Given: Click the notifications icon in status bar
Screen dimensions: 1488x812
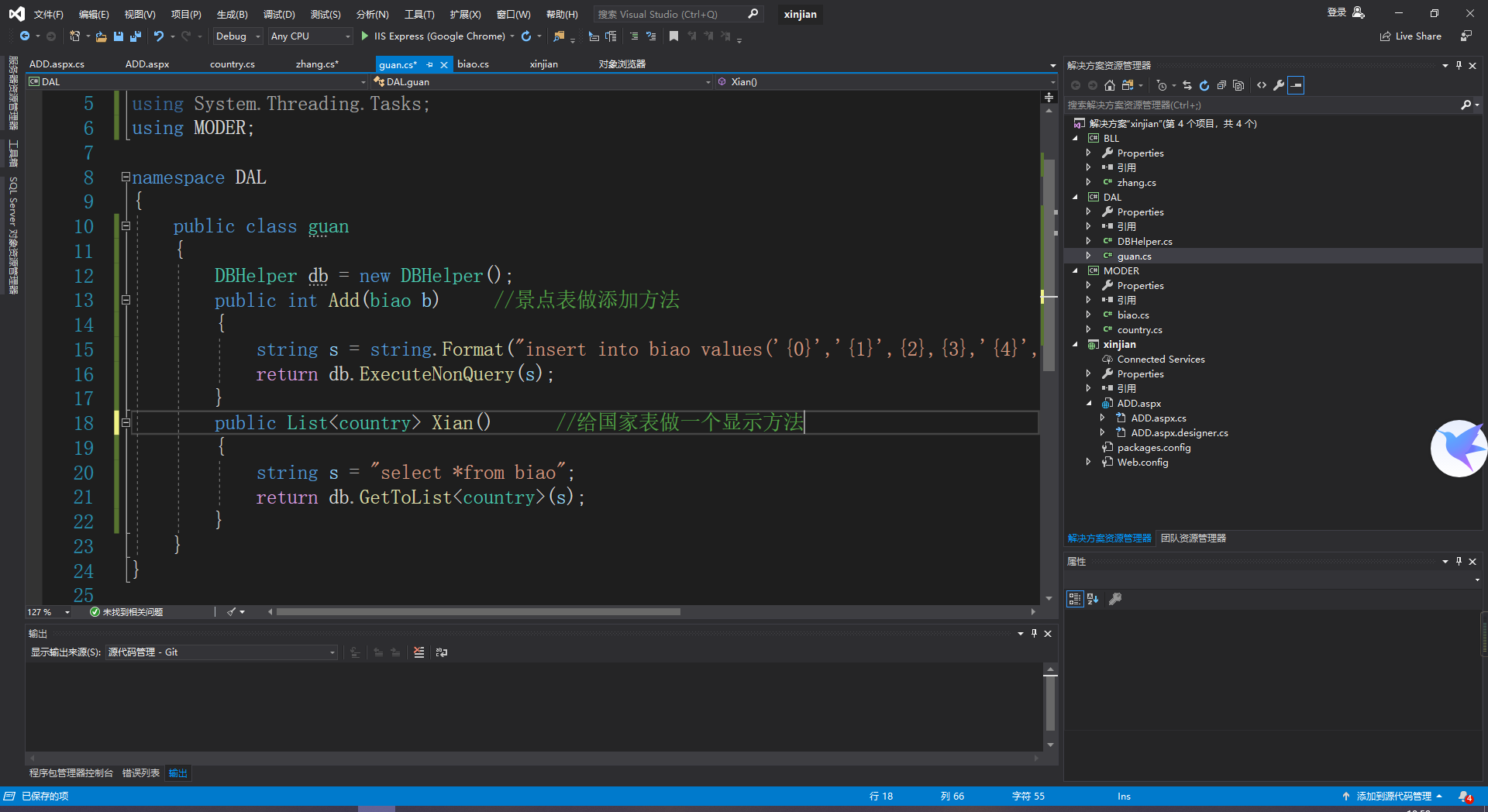Looking at the screenshot, I should [1465, 797].
